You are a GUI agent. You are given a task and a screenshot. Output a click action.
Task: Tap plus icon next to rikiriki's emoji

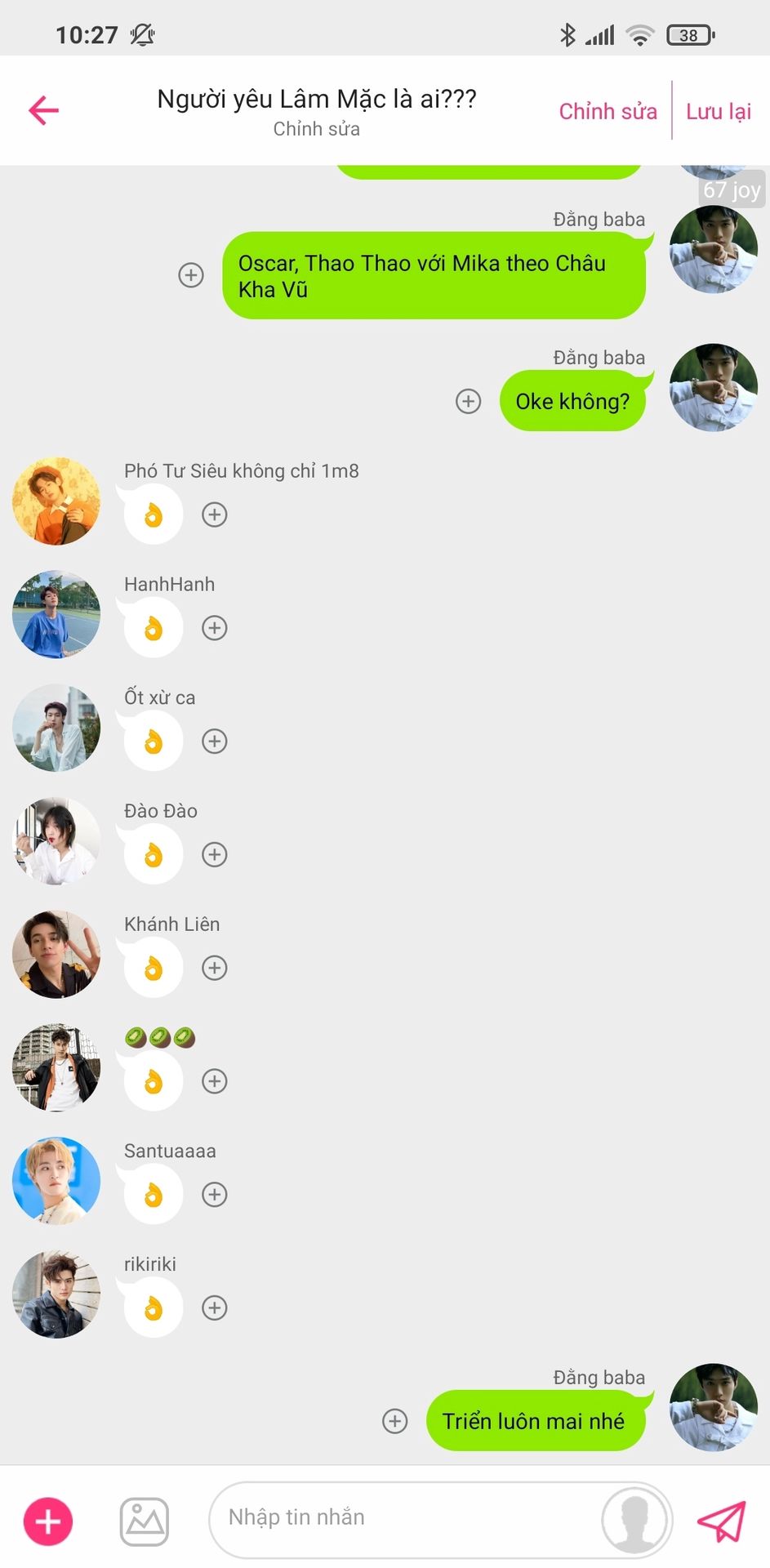(x=215, y=1307)
